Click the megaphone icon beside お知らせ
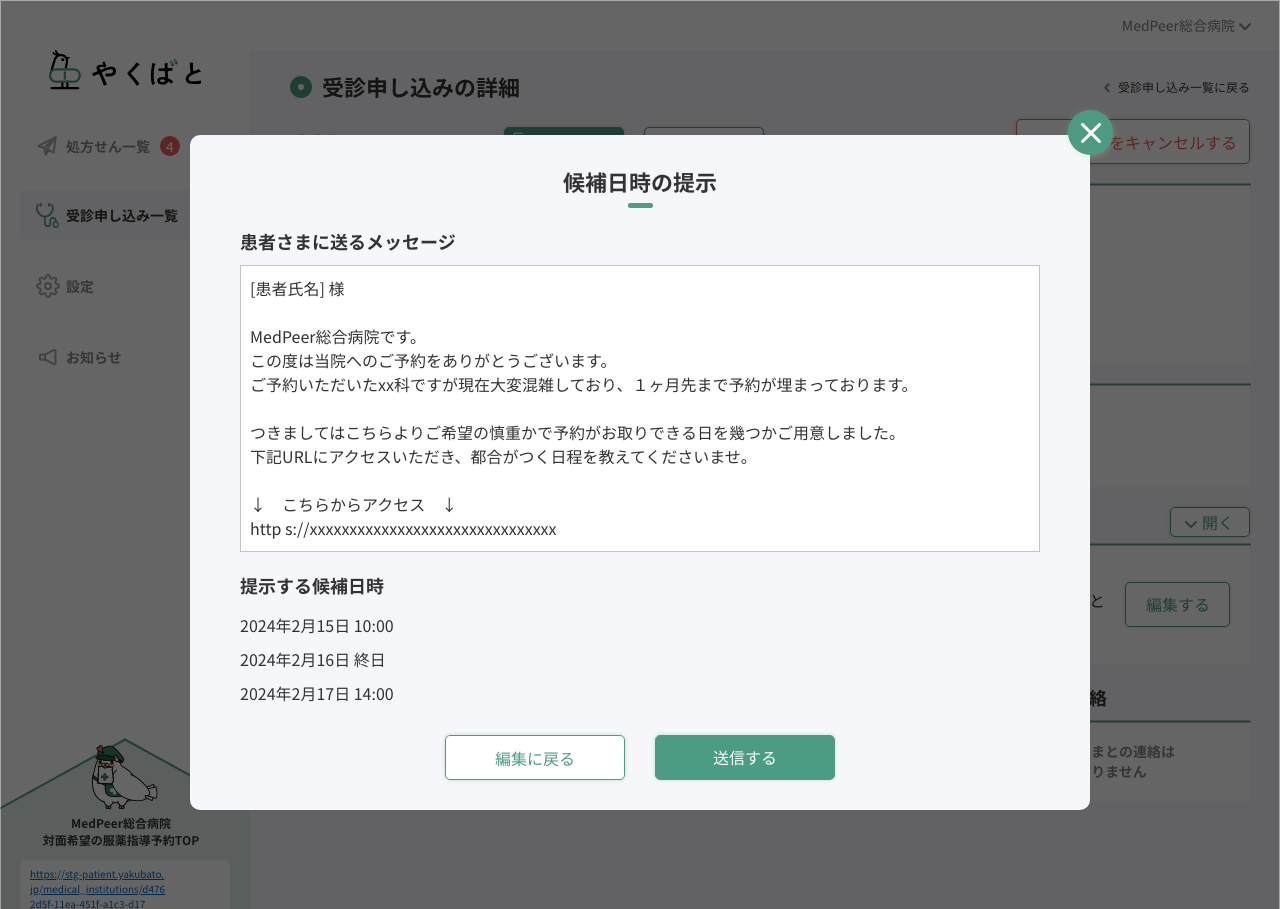Viewport: 1280px width, 909px height. tap(47, 357)
